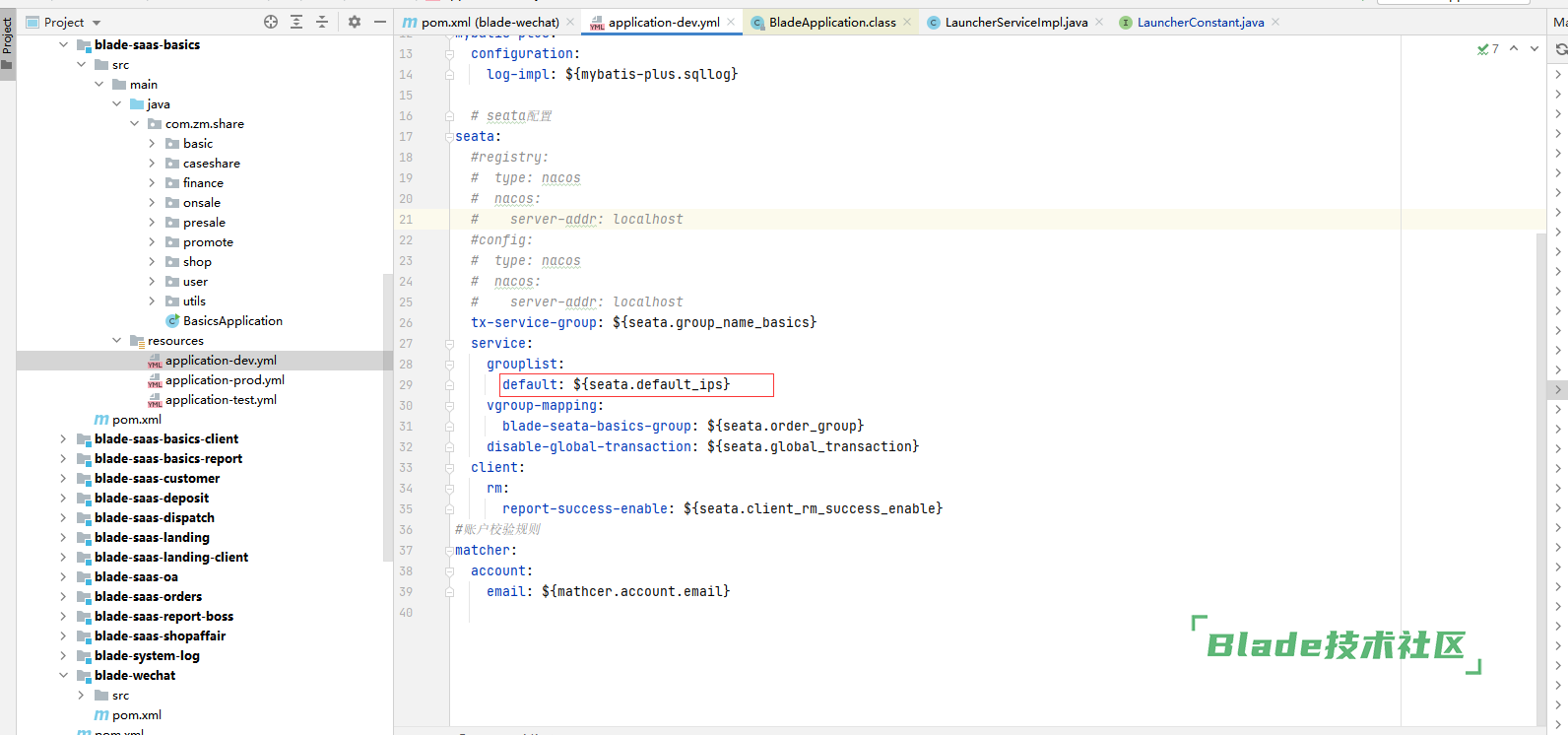Open Project panel settings gear

point(355,22)
